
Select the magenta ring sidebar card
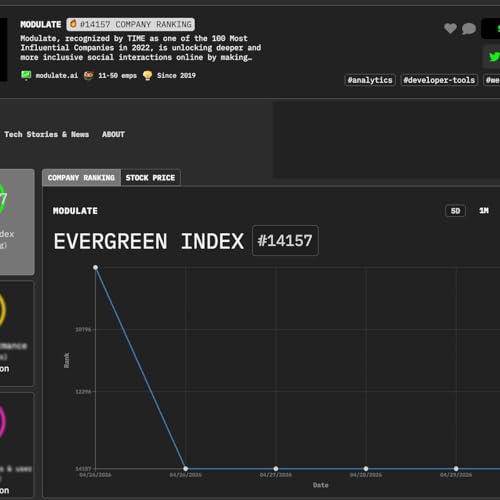click(17, 445)
